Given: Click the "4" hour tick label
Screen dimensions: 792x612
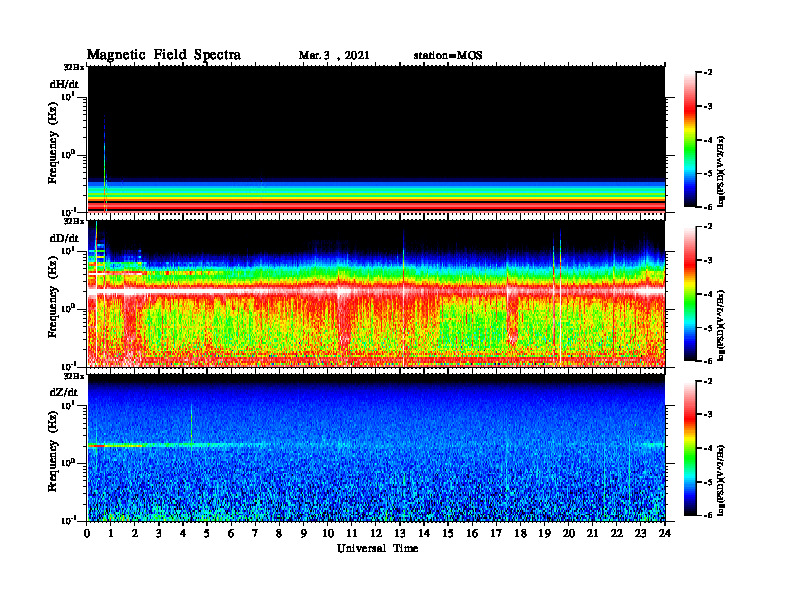Looking at the screenshot, I should [x=183, y=533].
